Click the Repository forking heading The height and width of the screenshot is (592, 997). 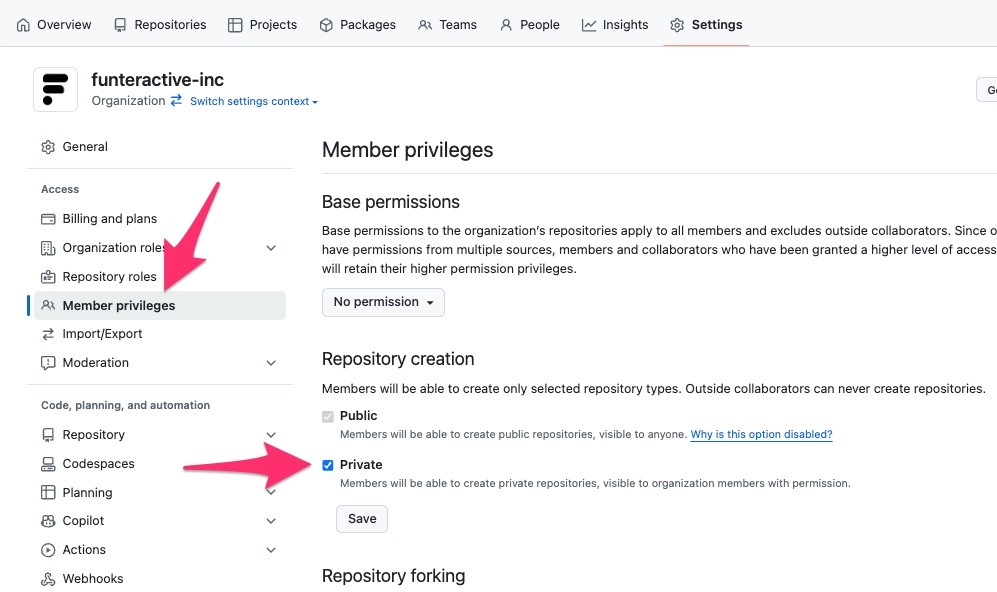tap(394, 576)
